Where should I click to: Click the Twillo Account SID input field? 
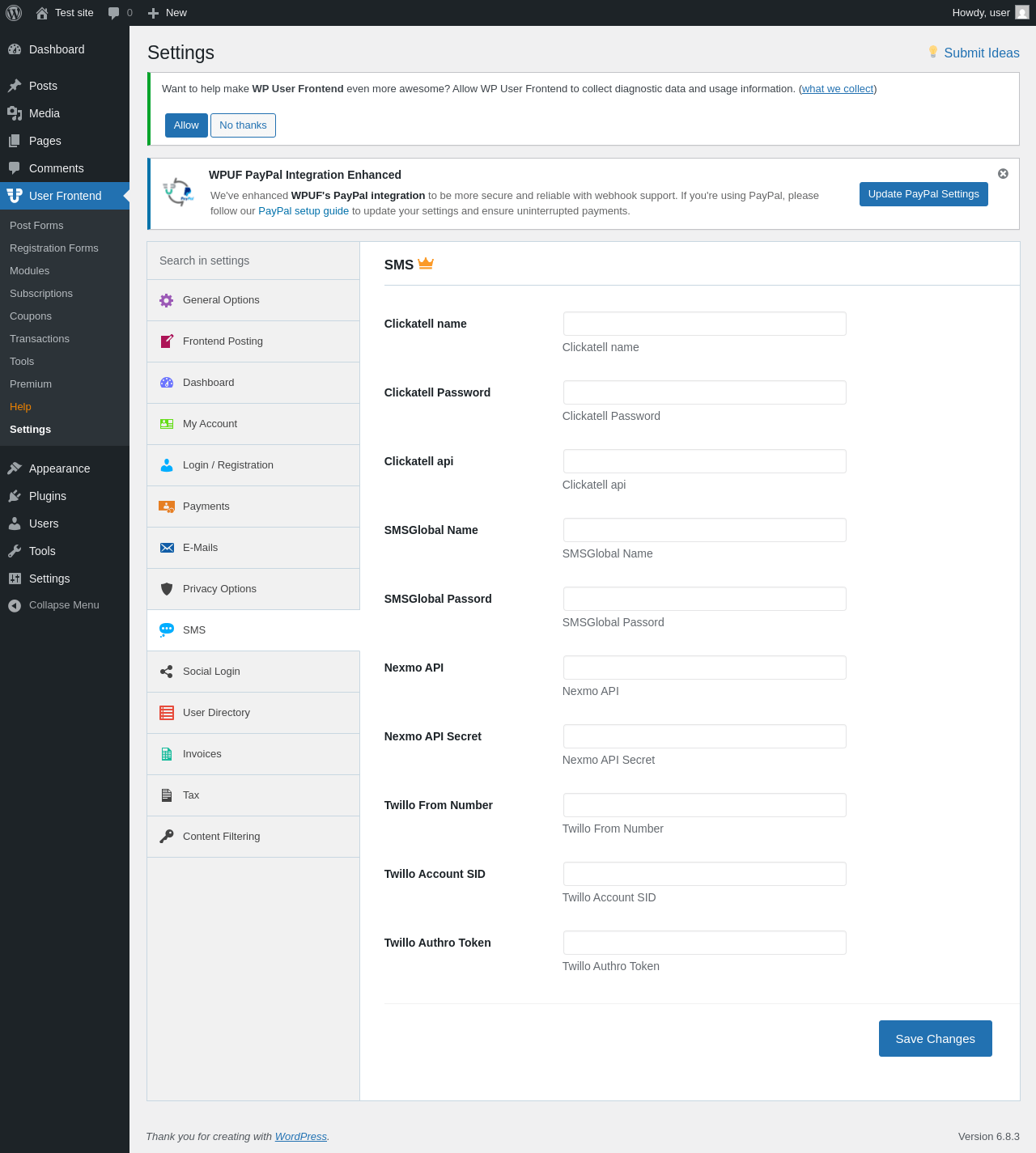pyautogui.click(x=705, y=874)
